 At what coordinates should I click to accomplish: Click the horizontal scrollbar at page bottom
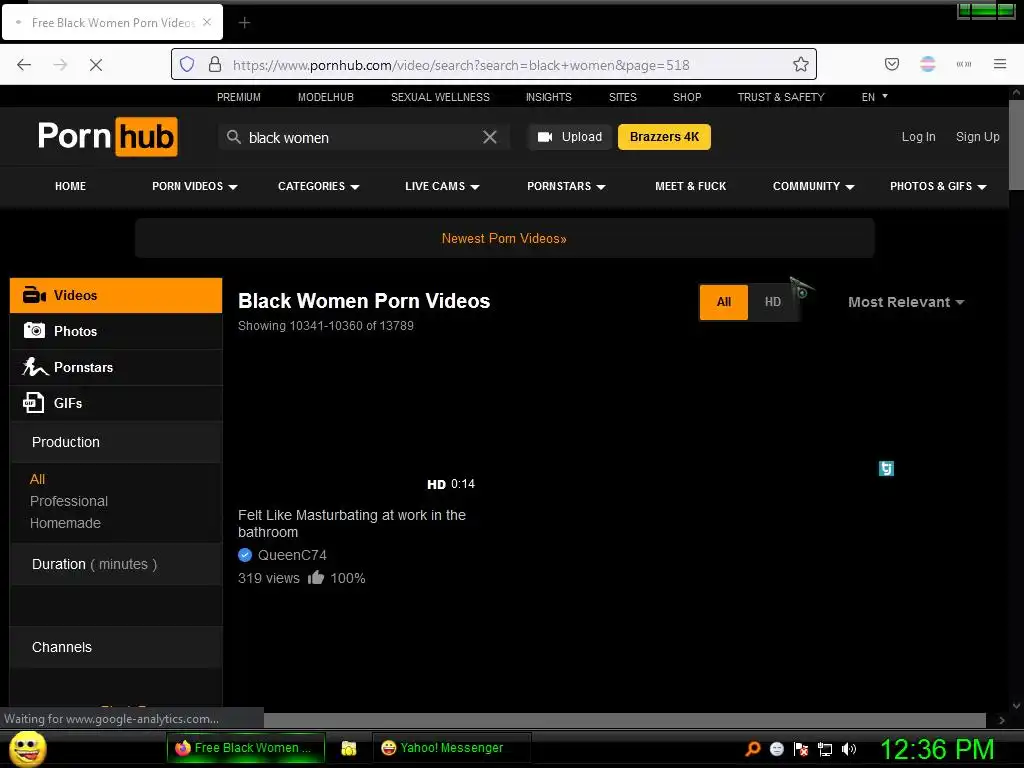624,720
